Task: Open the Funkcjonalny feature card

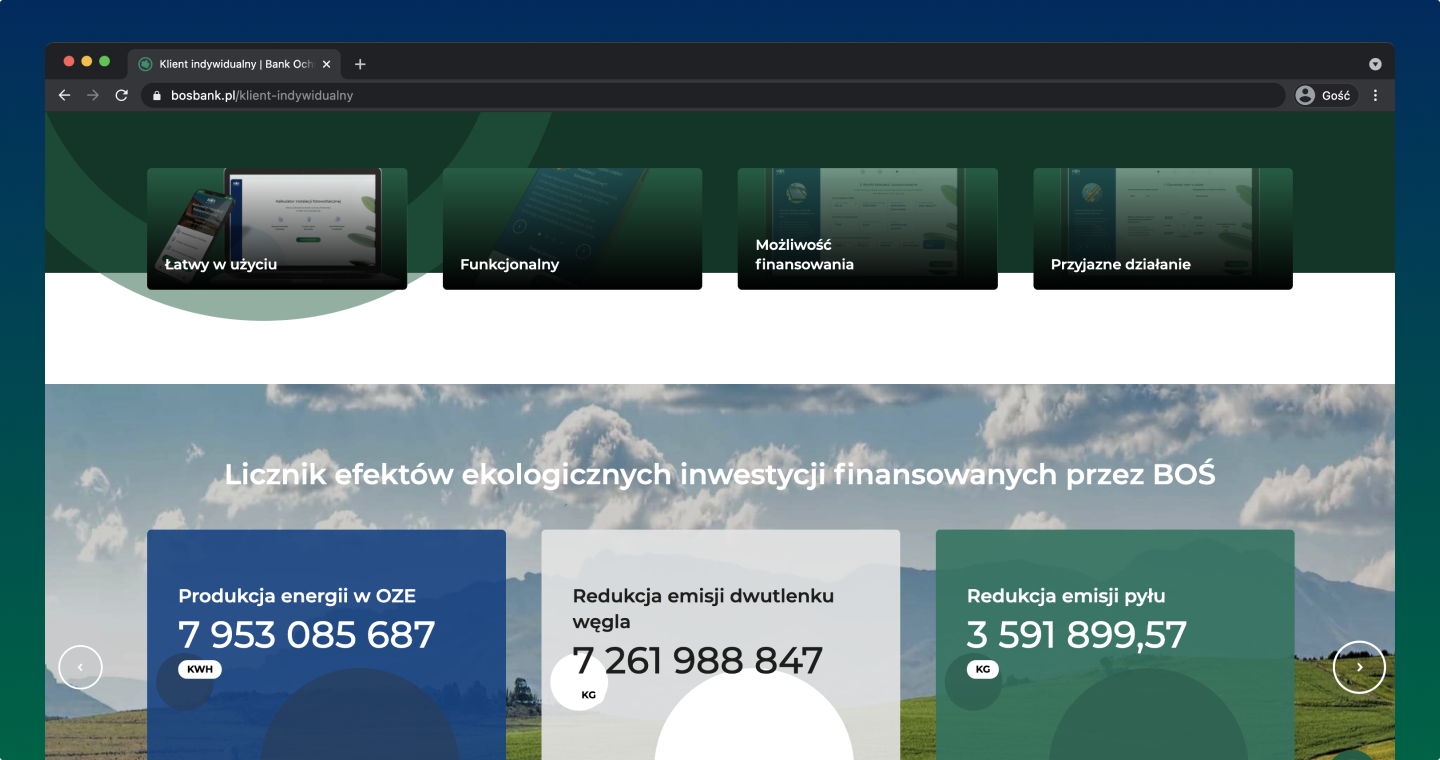Action: (x=572, y=229)
